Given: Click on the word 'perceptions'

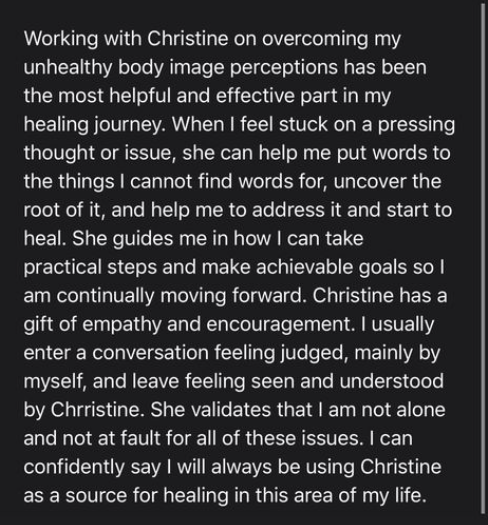Looking at the screenshot, I should (284, 68).
